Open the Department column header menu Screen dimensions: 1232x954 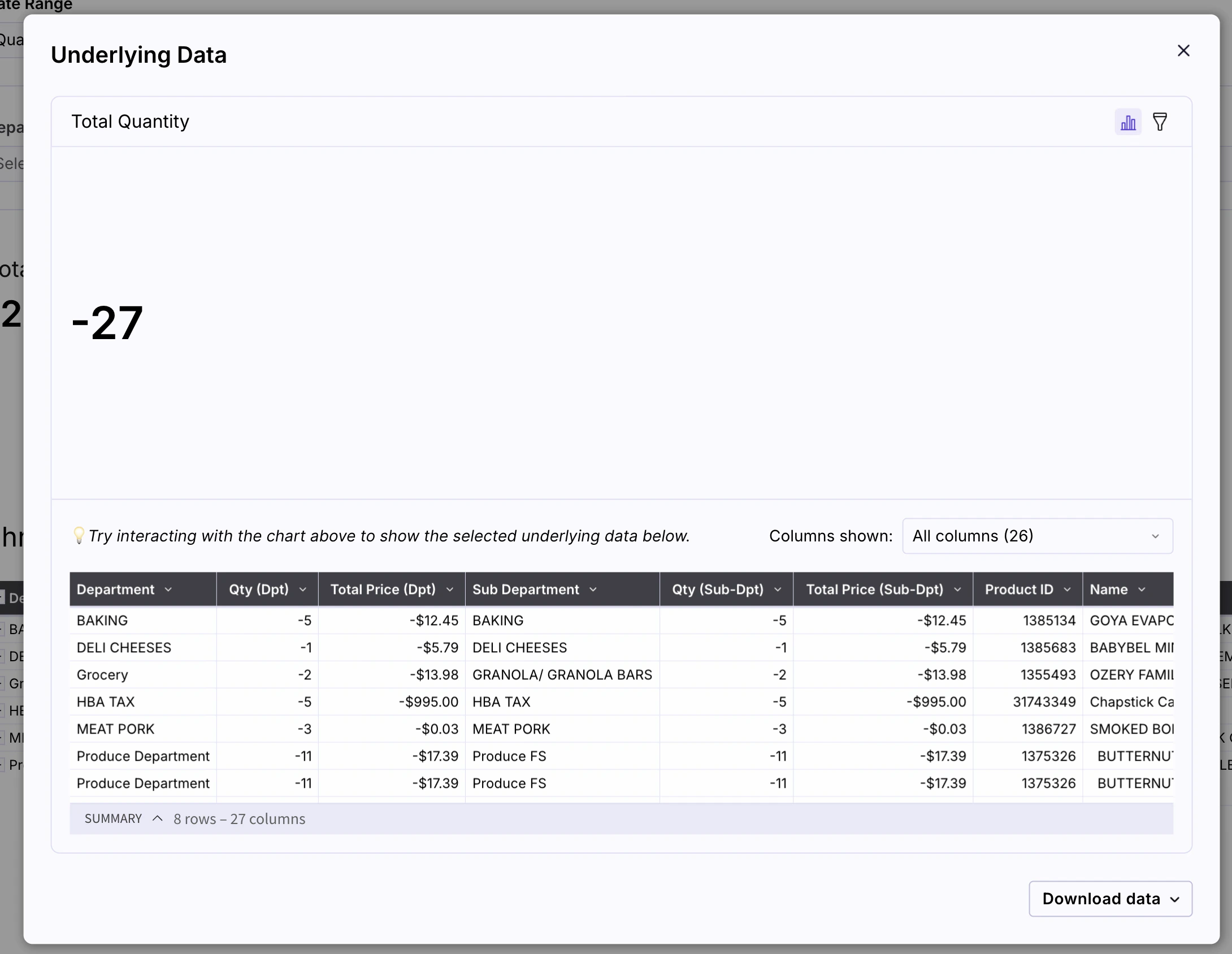pos(168,589)
